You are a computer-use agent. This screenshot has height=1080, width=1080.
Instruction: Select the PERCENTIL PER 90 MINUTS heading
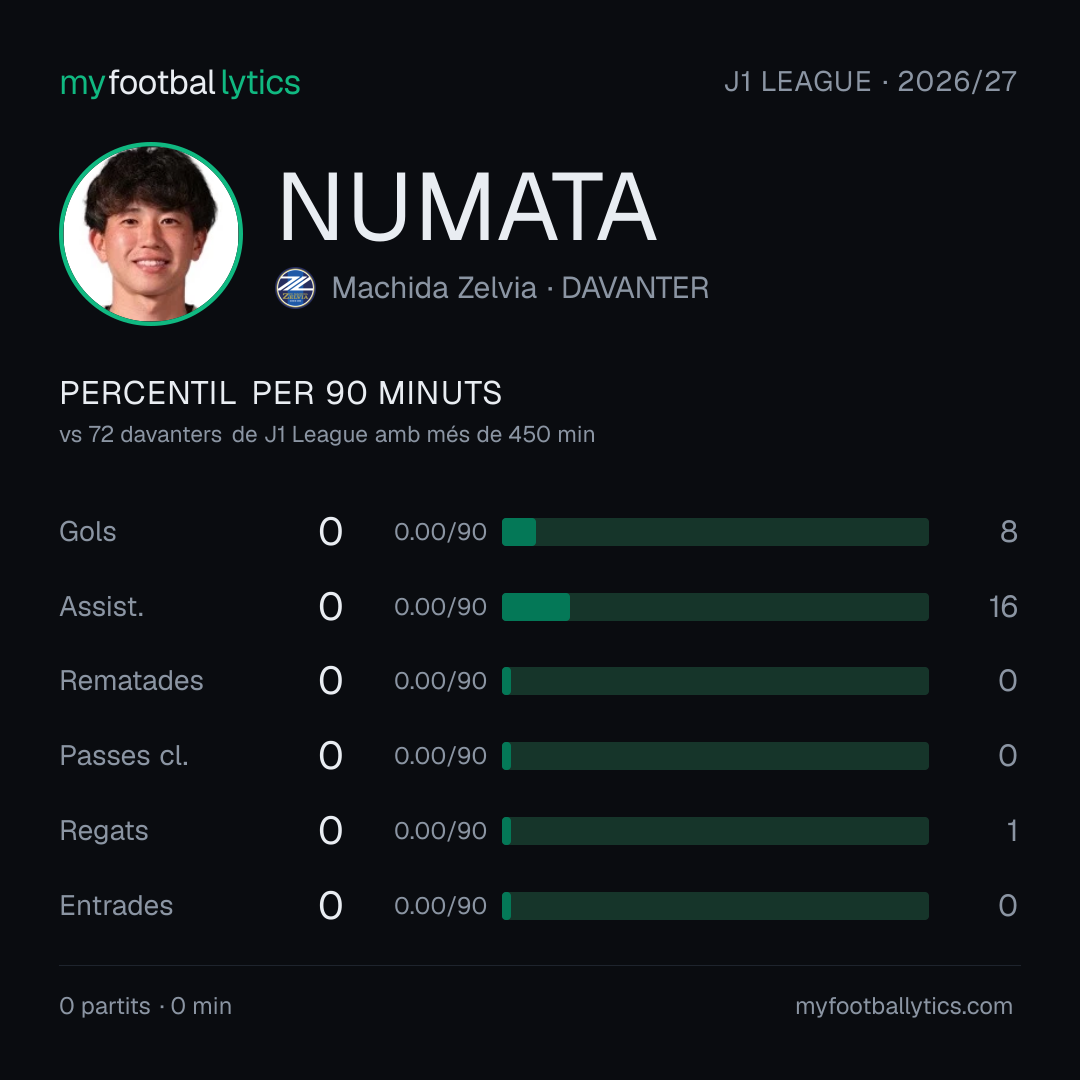280,393
